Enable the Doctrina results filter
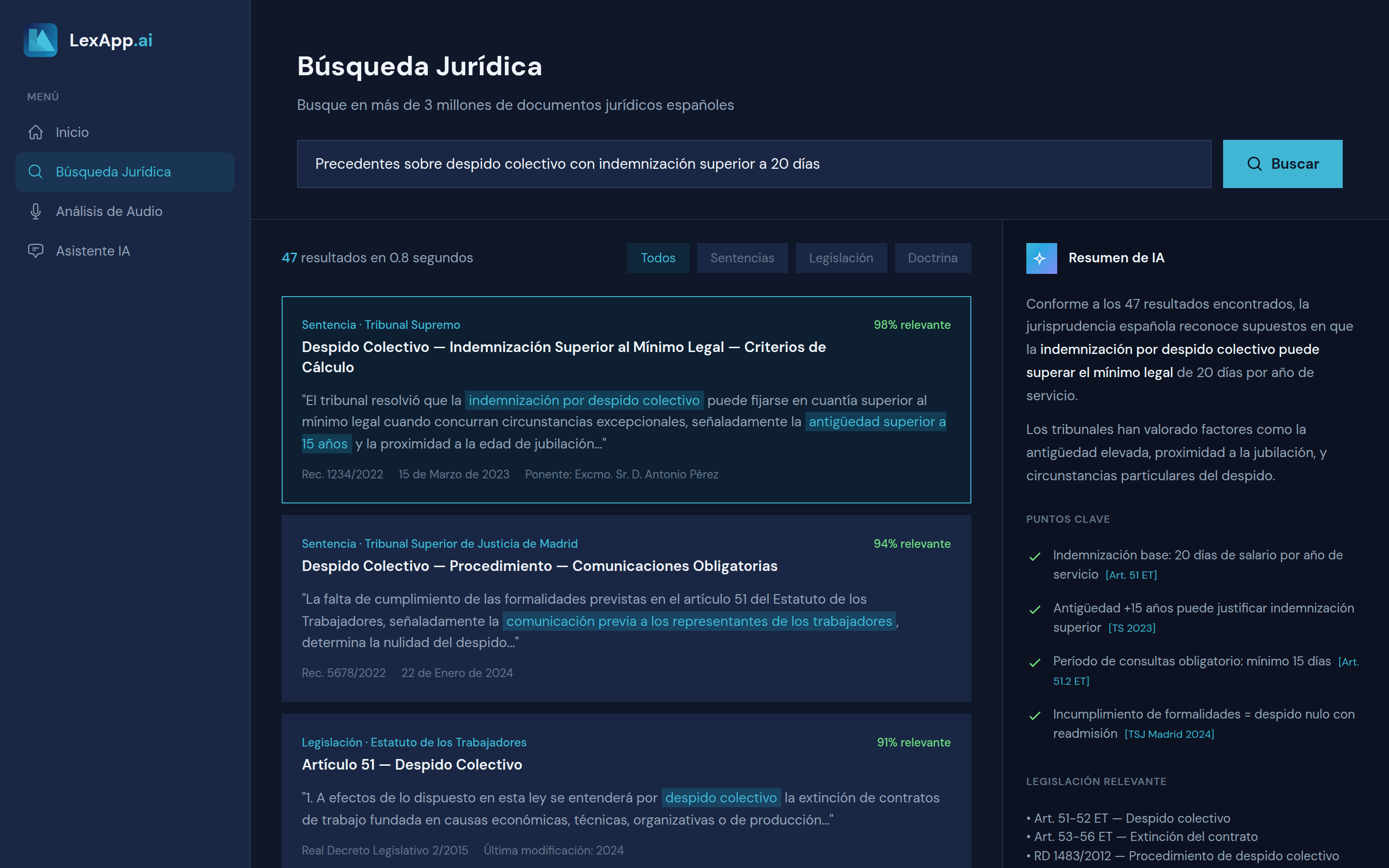Screen dimensions: 1389x868 point(933,258)
